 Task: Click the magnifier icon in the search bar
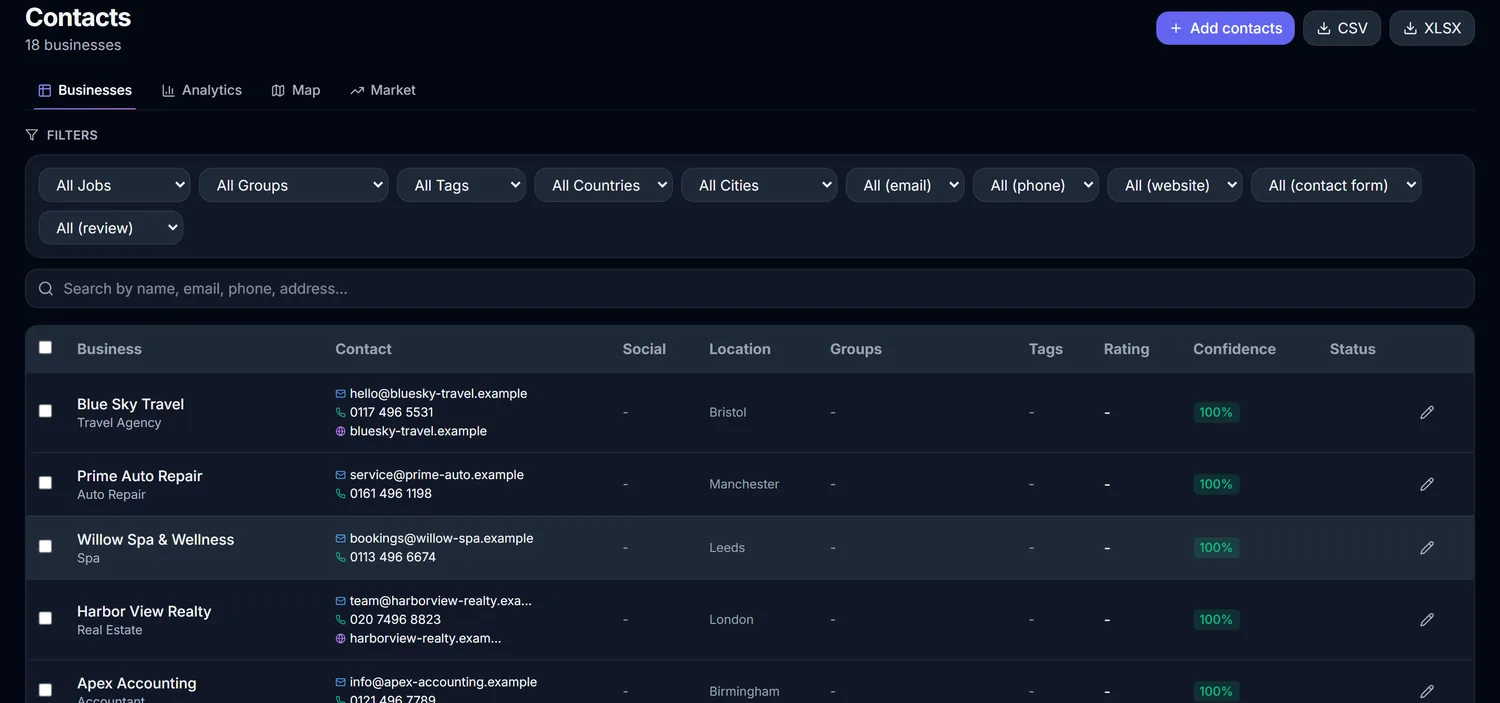pyautogui.click(x=46, y=288)
